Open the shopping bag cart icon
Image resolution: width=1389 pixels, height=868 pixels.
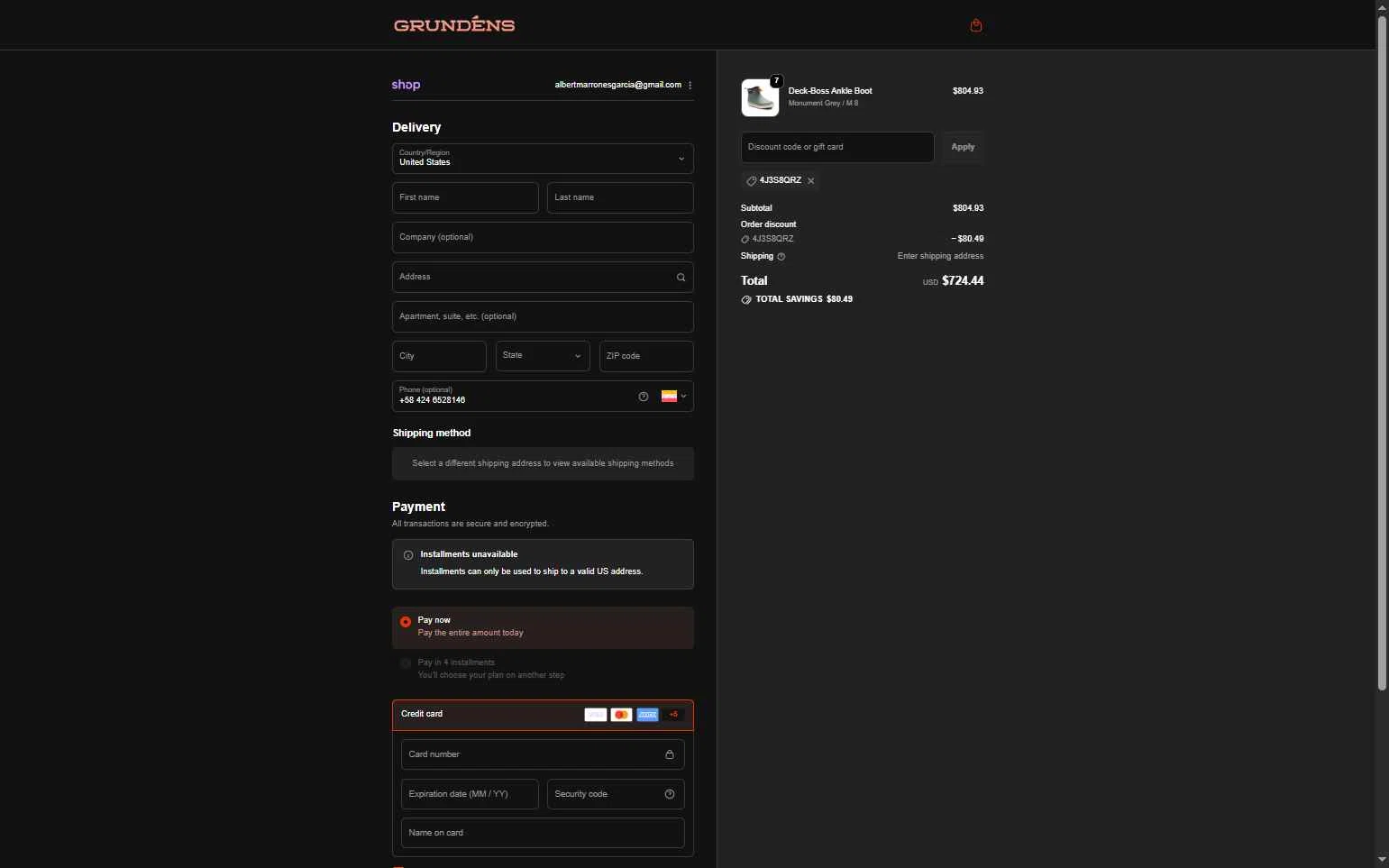[975, 25]
